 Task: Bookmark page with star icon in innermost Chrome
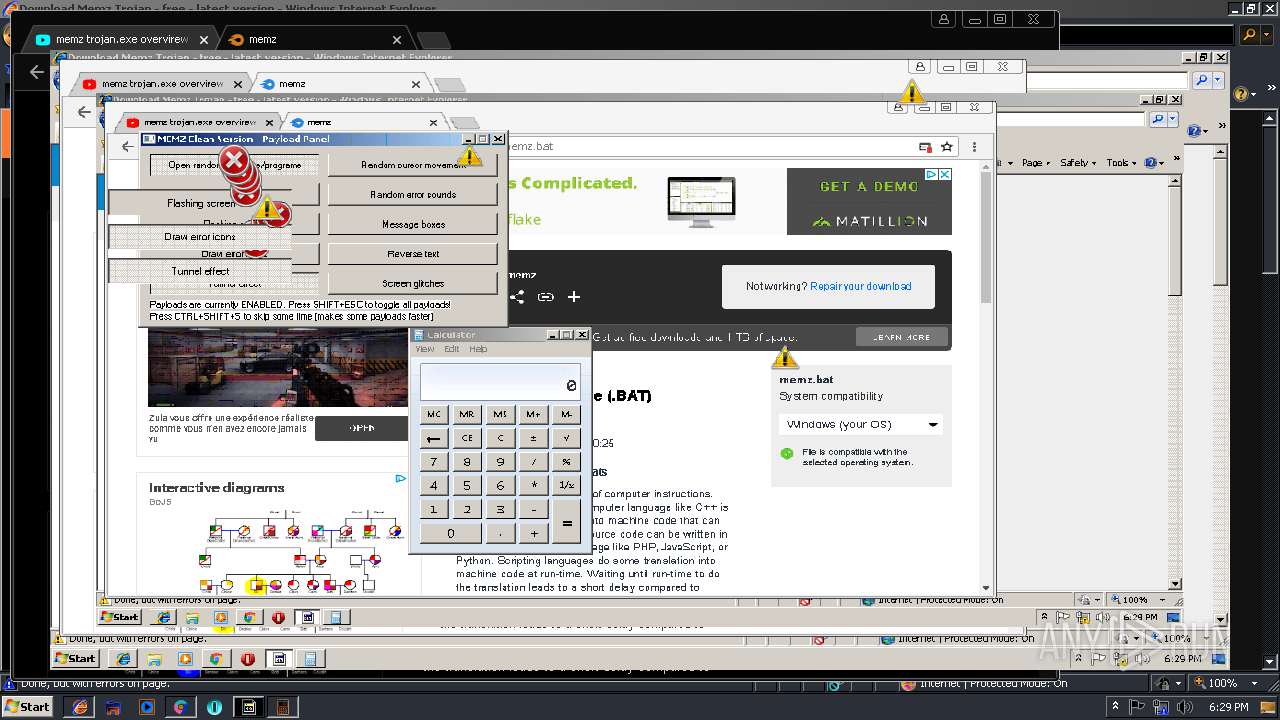(x=946, y=147)
